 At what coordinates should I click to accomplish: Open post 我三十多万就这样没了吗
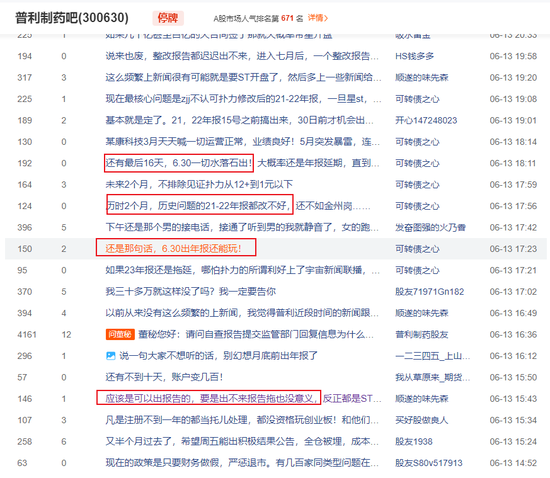coord(191,291)
